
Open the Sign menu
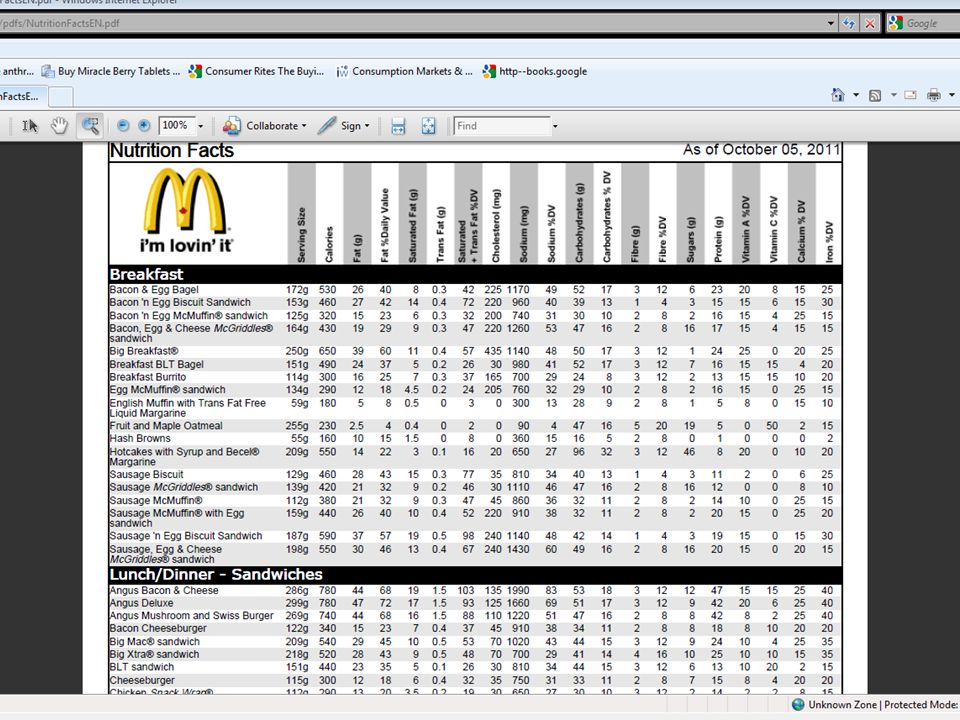click(x=344, y=126)
